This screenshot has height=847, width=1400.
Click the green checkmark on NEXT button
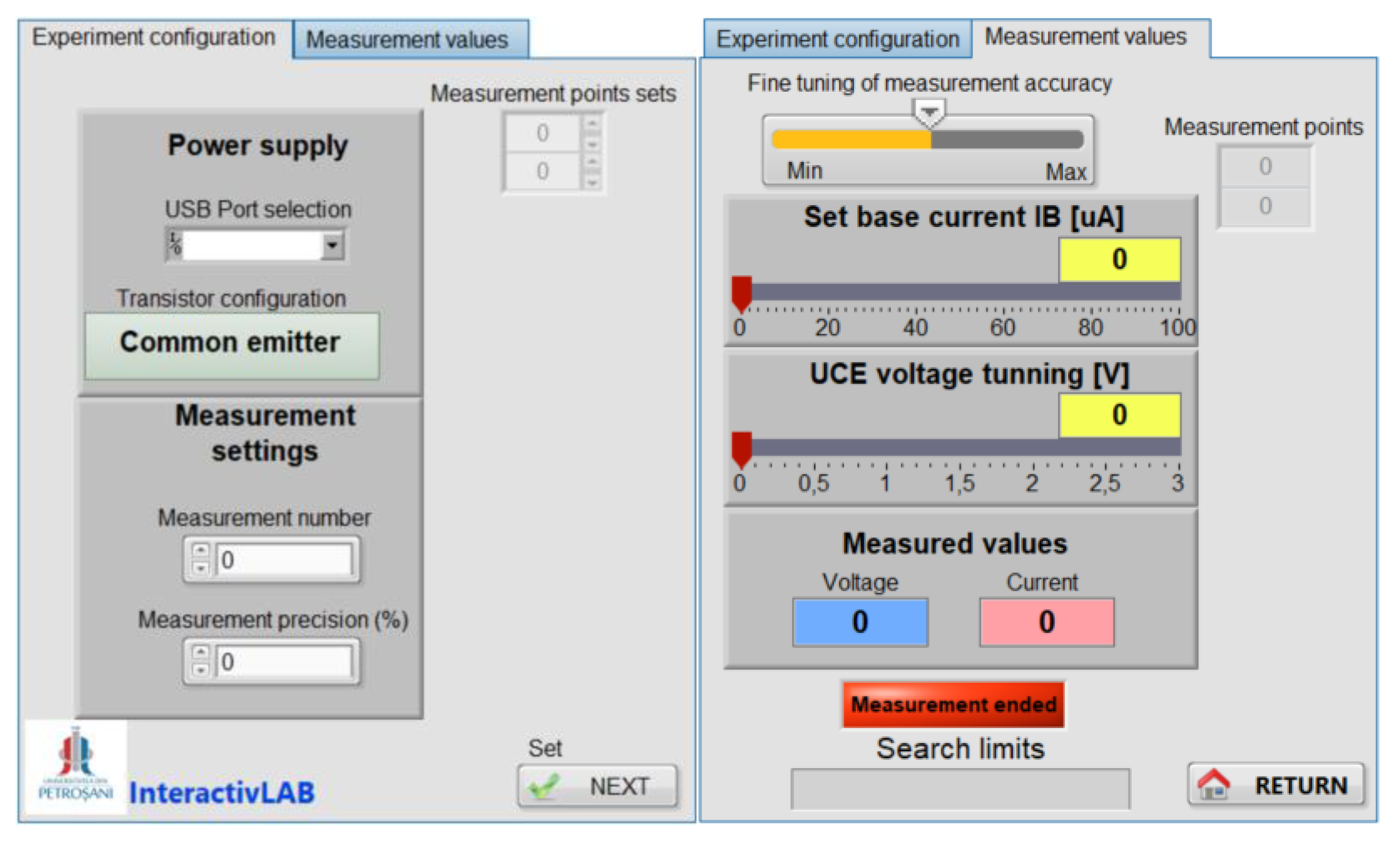pos(543,786)
